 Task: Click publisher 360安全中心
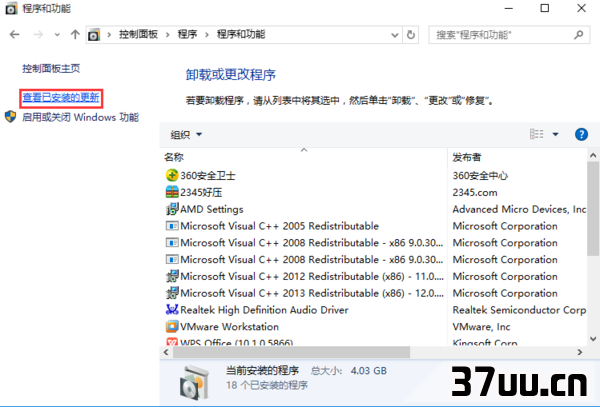pyautogui.click(x=480, y=176)
